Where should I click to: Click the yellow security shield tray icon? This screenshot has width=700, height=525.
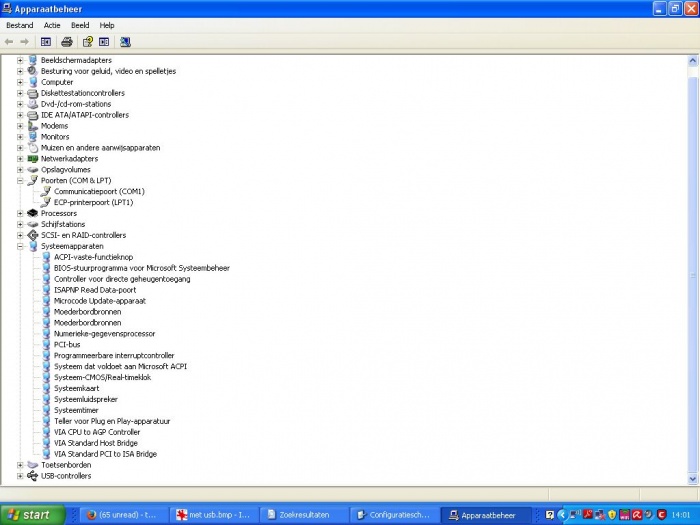[x=612, y=515]
